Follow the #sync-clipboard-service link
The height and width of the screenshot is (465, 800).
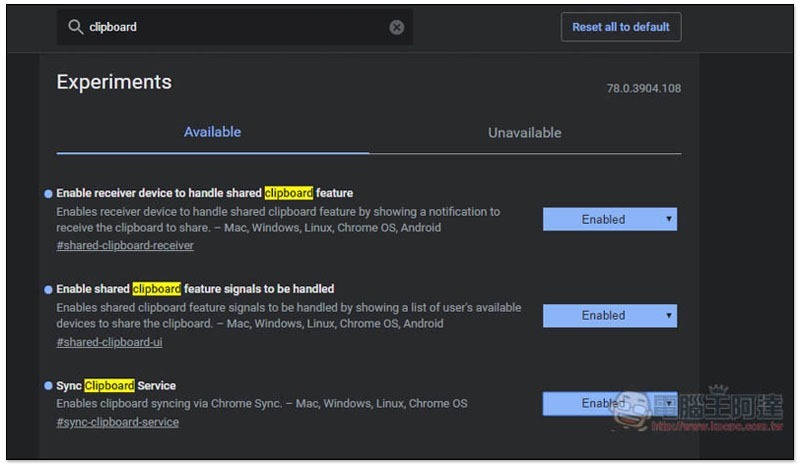coord(117,422)
